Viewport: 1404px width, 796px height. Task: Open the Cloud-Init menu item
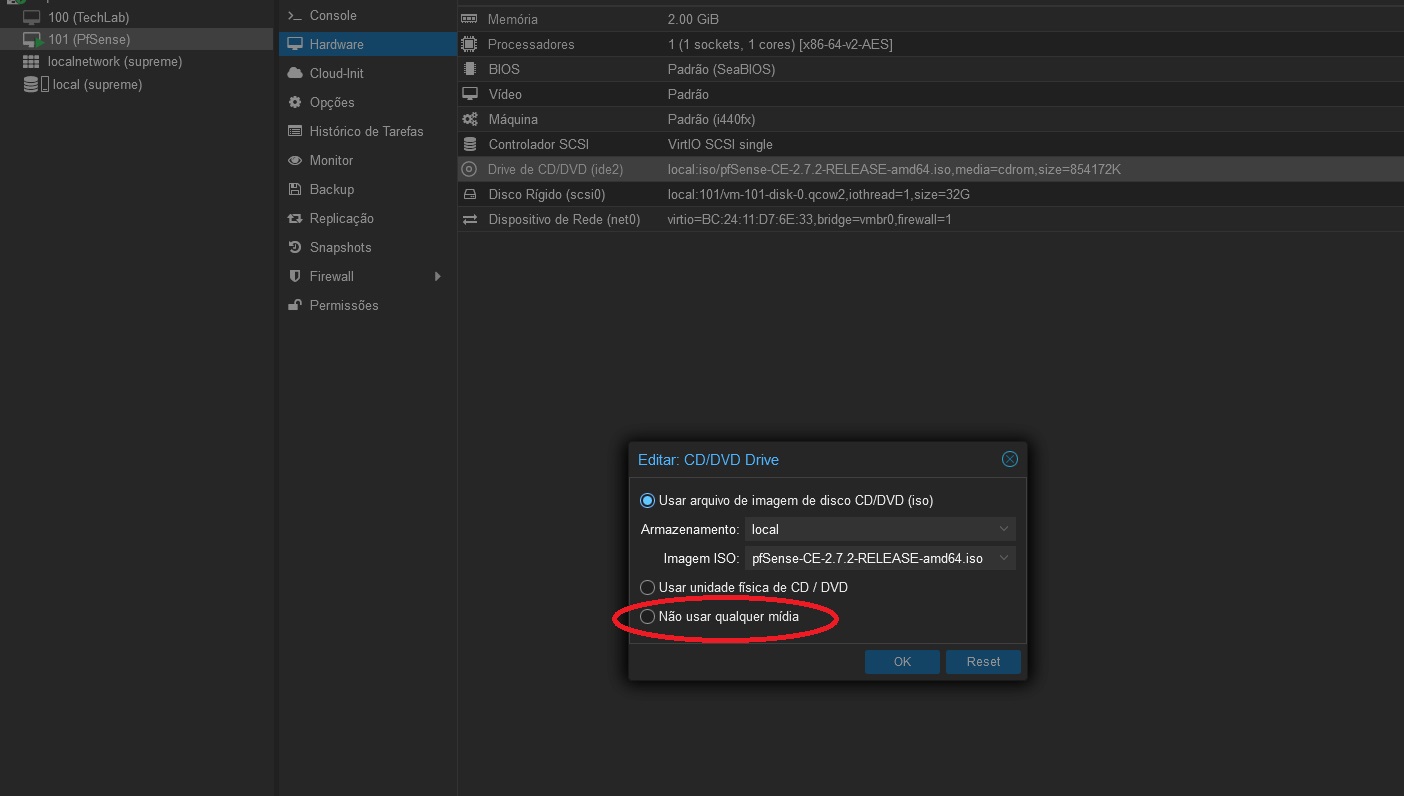(367, 73)
